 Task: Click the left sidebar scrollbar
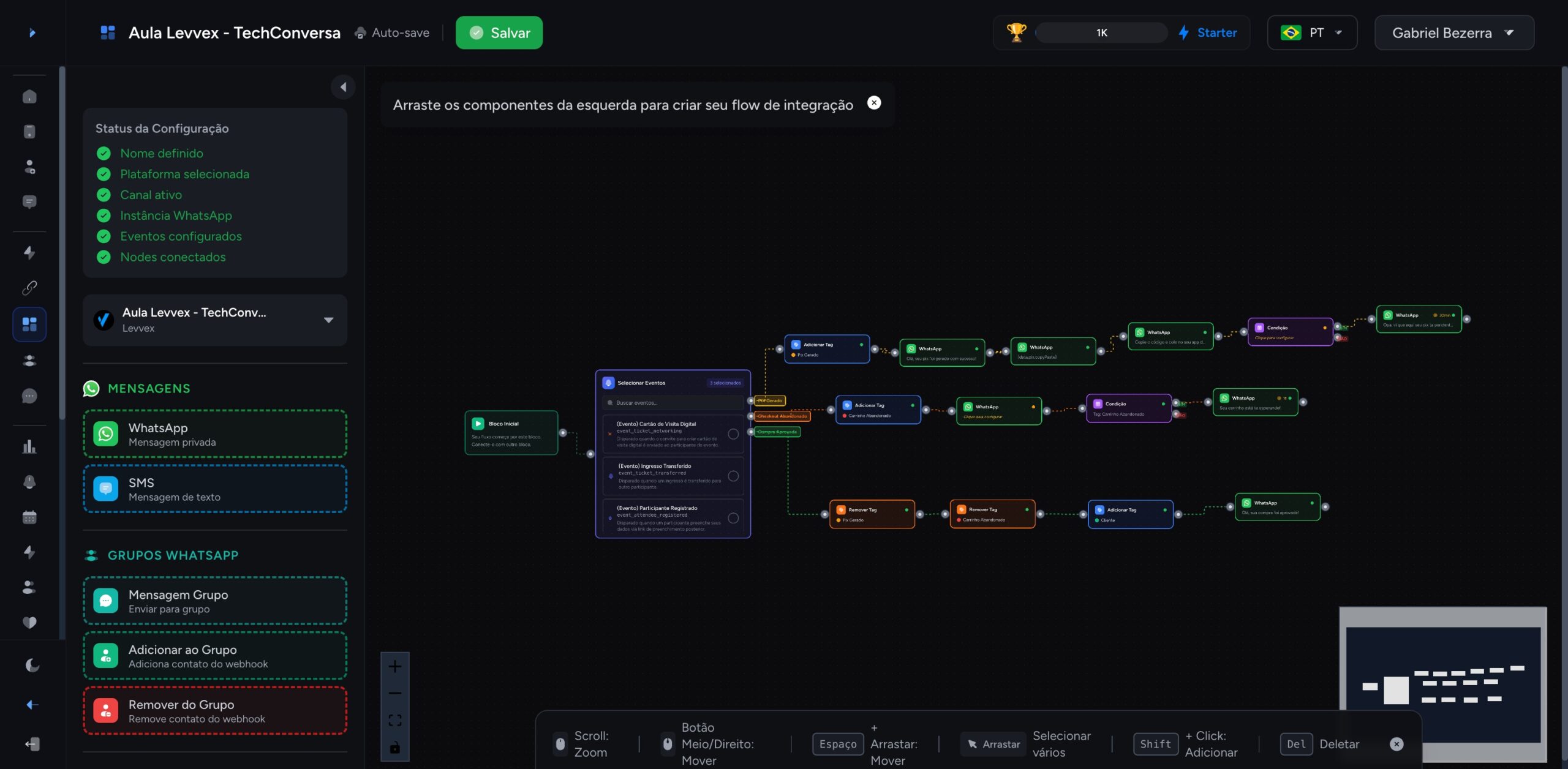[x=62, y=244]
